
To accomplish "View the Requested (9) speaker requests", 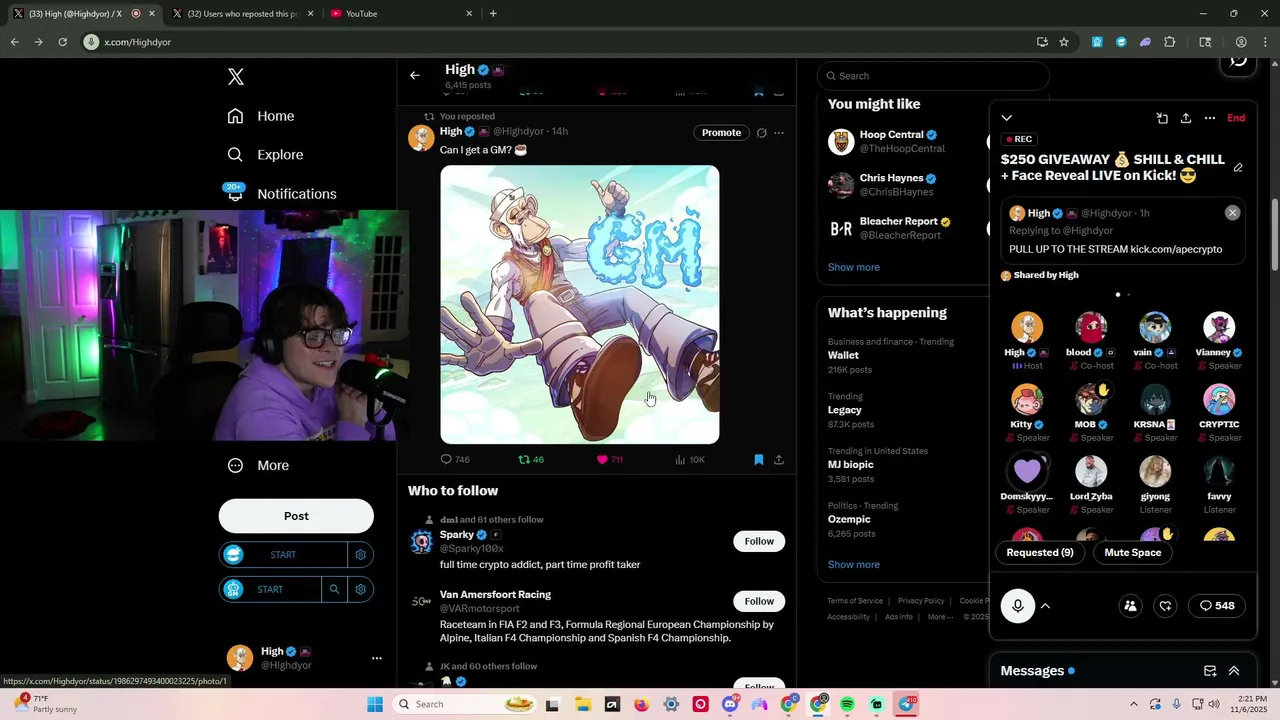I will (x=1040, y=553).
